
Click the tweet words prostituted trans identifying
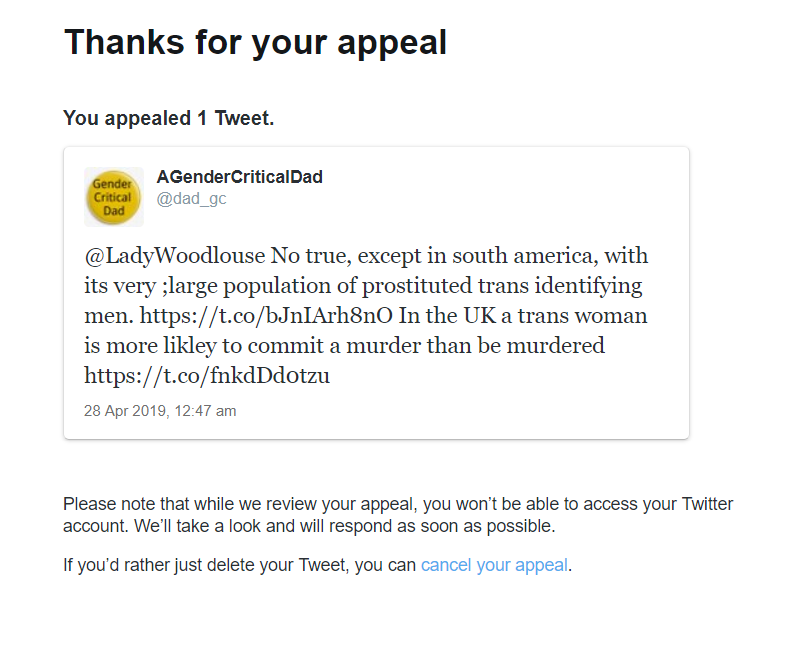click(x=502, y=287)
